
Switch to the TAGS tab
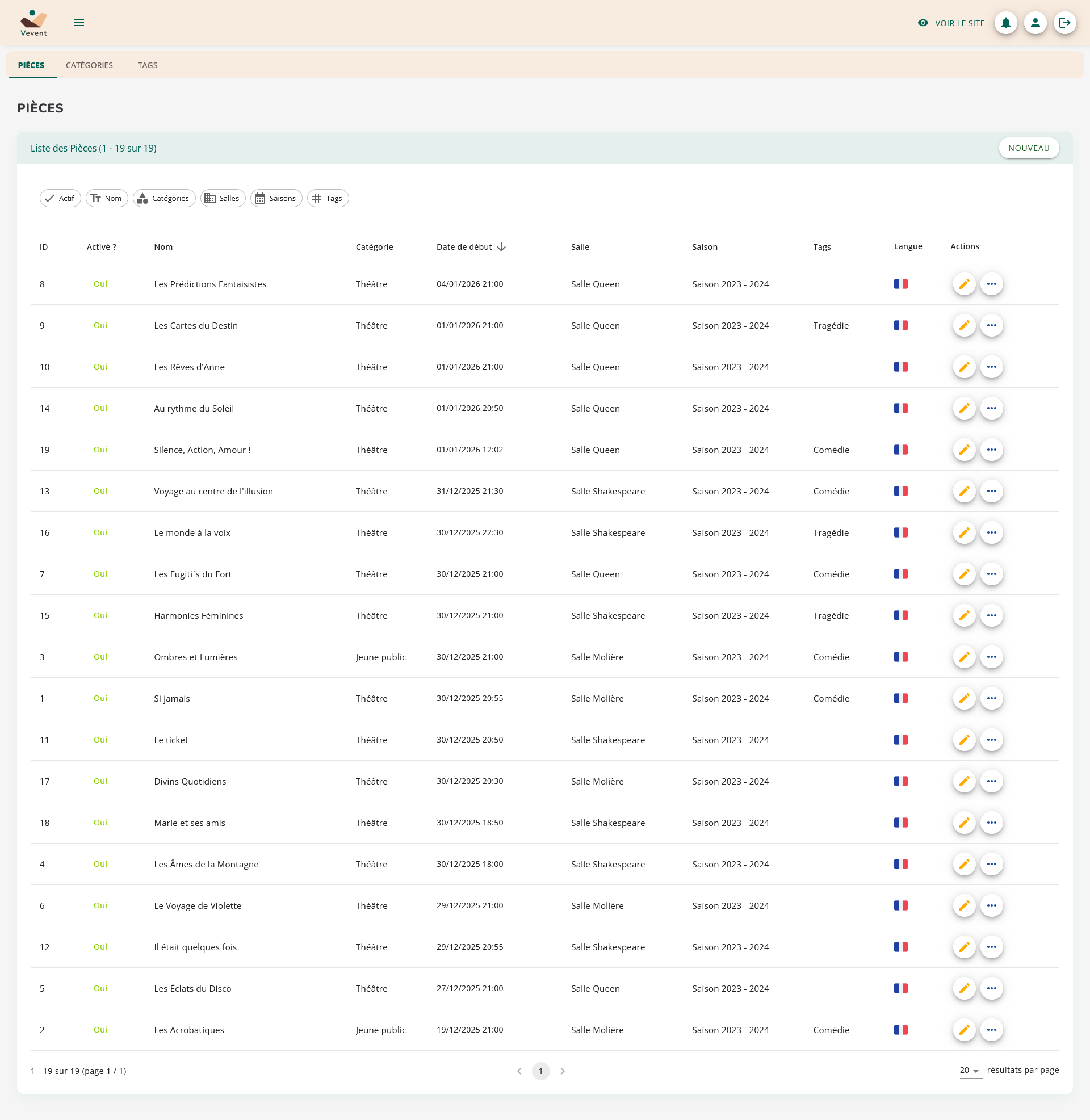point(147,65)
